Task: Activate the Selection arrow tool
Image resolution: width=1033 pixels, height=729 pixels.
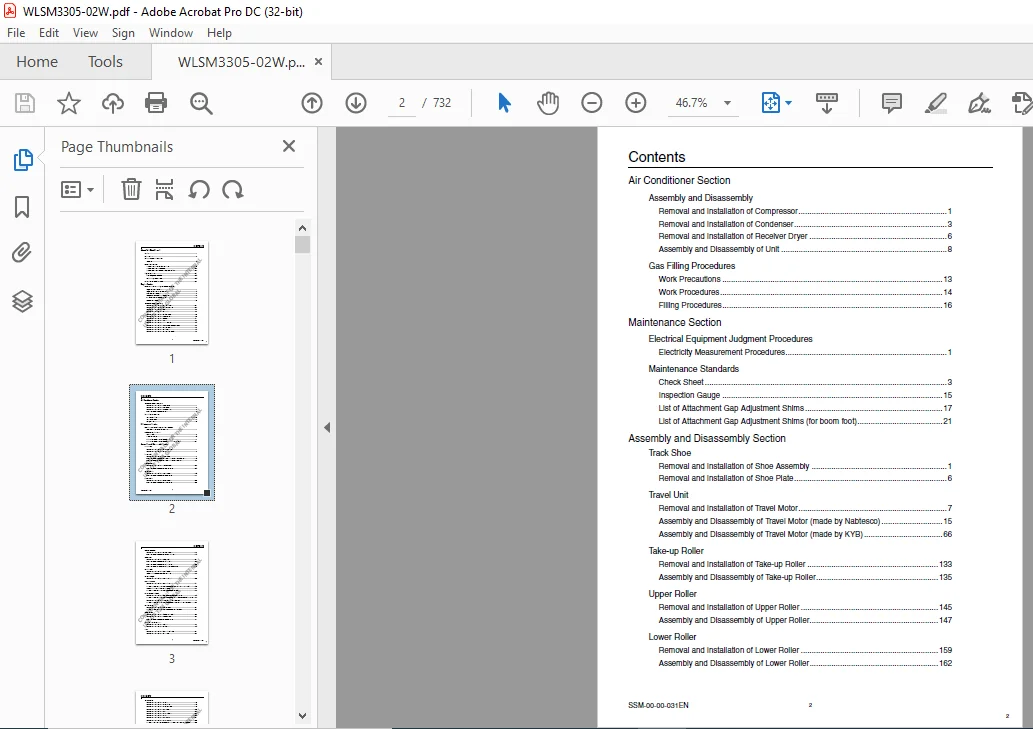Action: click(x=505, y=103)
